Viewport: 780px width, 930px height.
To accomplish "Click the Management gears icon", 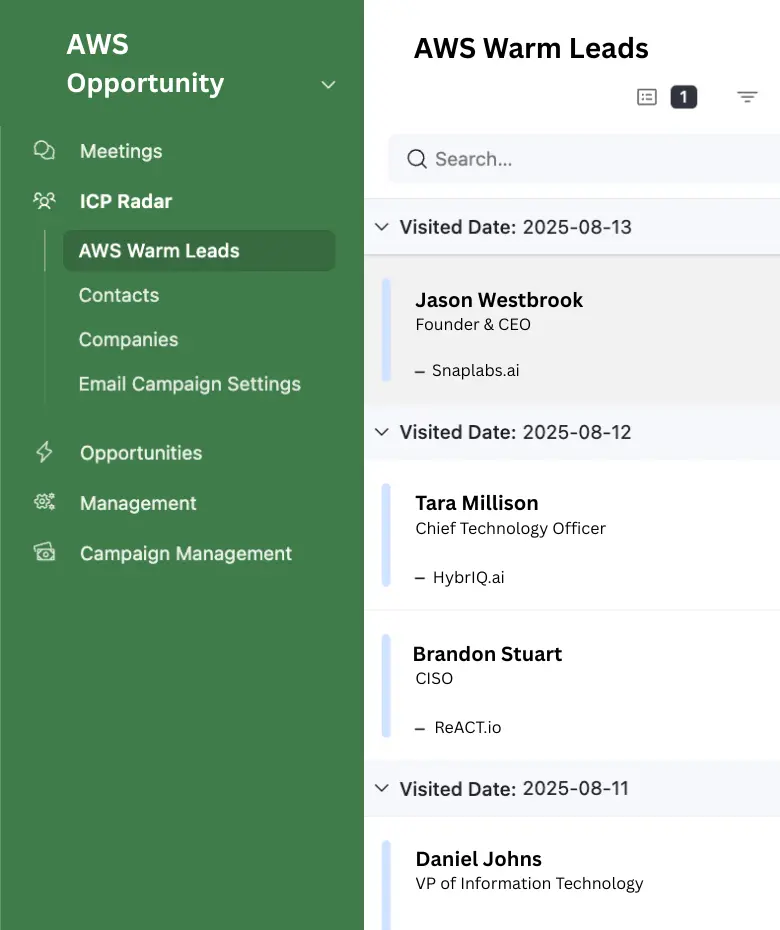I will [44, 502].
